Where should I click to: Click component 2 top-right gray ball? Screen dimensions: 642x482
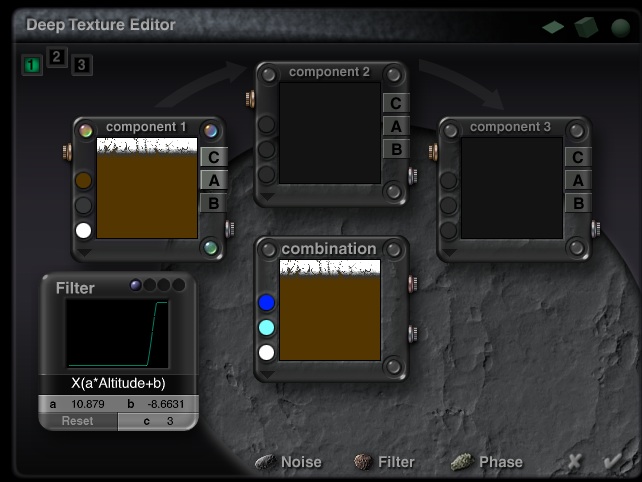point(393,75)
